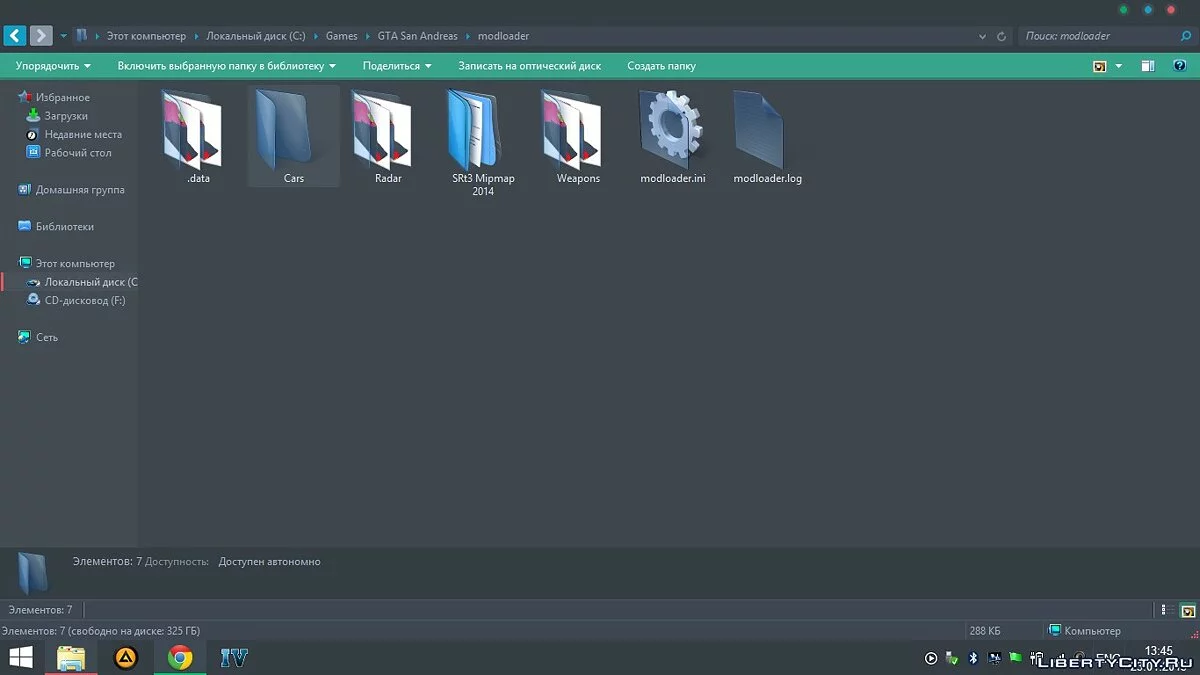Expand the arrow after 'Локальный диск (C:)' breadcrumb
Screen dimensions: 1200x675
coord(316,36)
